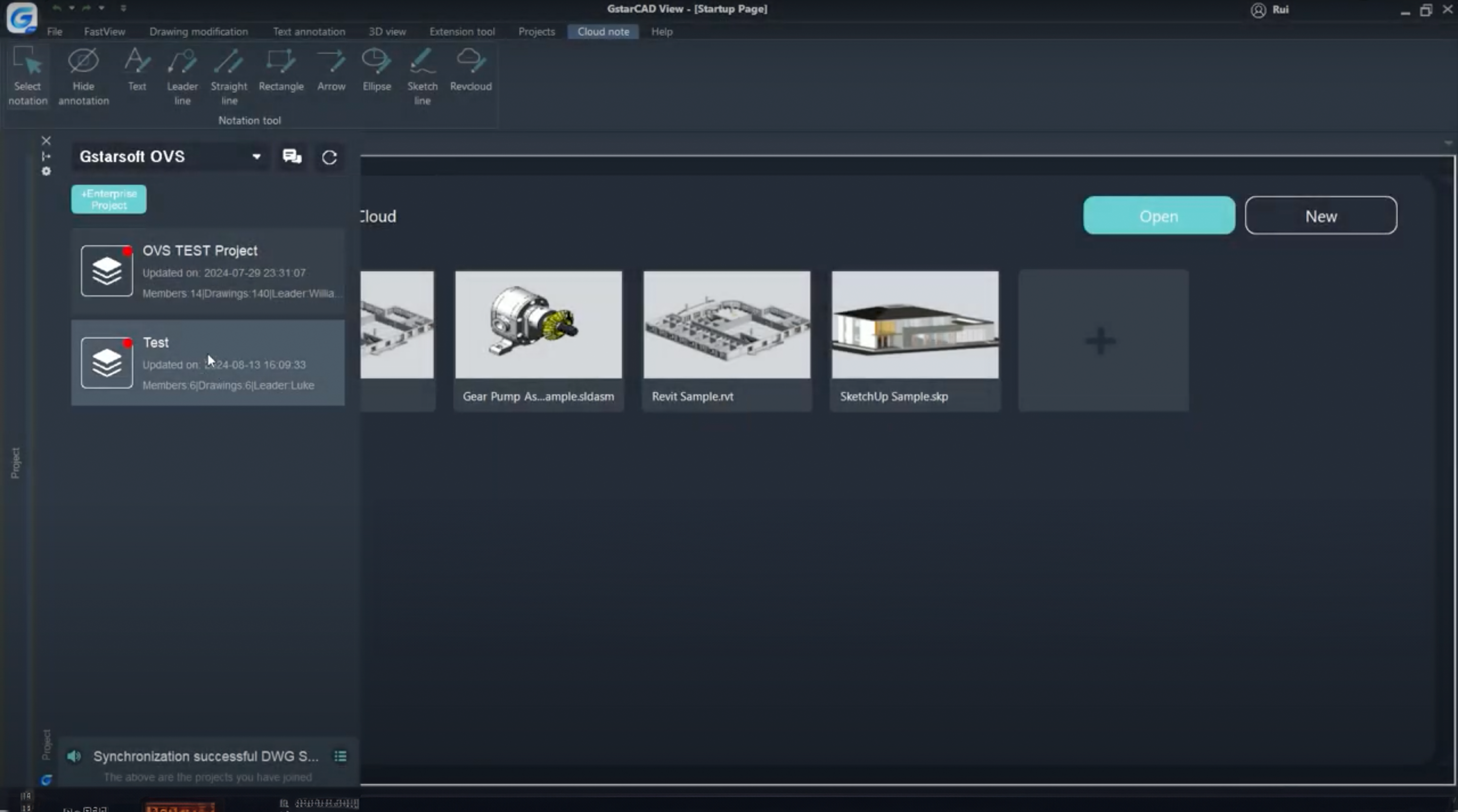Viewport: 1458px width, 812px height.
Task: Open the quick access toolbar customize arrow
Action: [x=124, y=8]
